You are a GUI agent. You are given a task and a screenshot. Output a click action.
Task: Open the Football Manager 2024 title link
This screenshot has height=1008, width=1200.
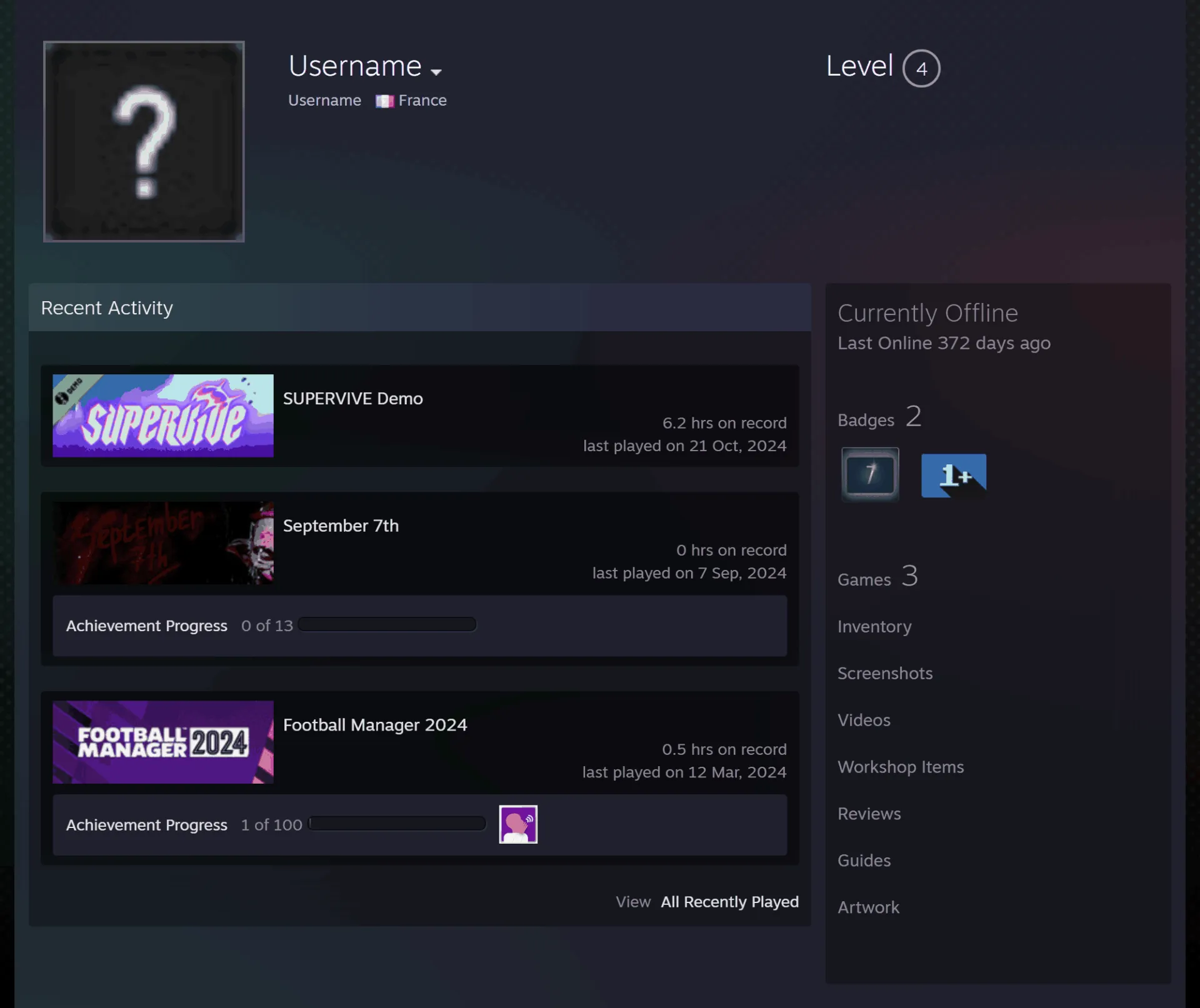pos(375,725)
